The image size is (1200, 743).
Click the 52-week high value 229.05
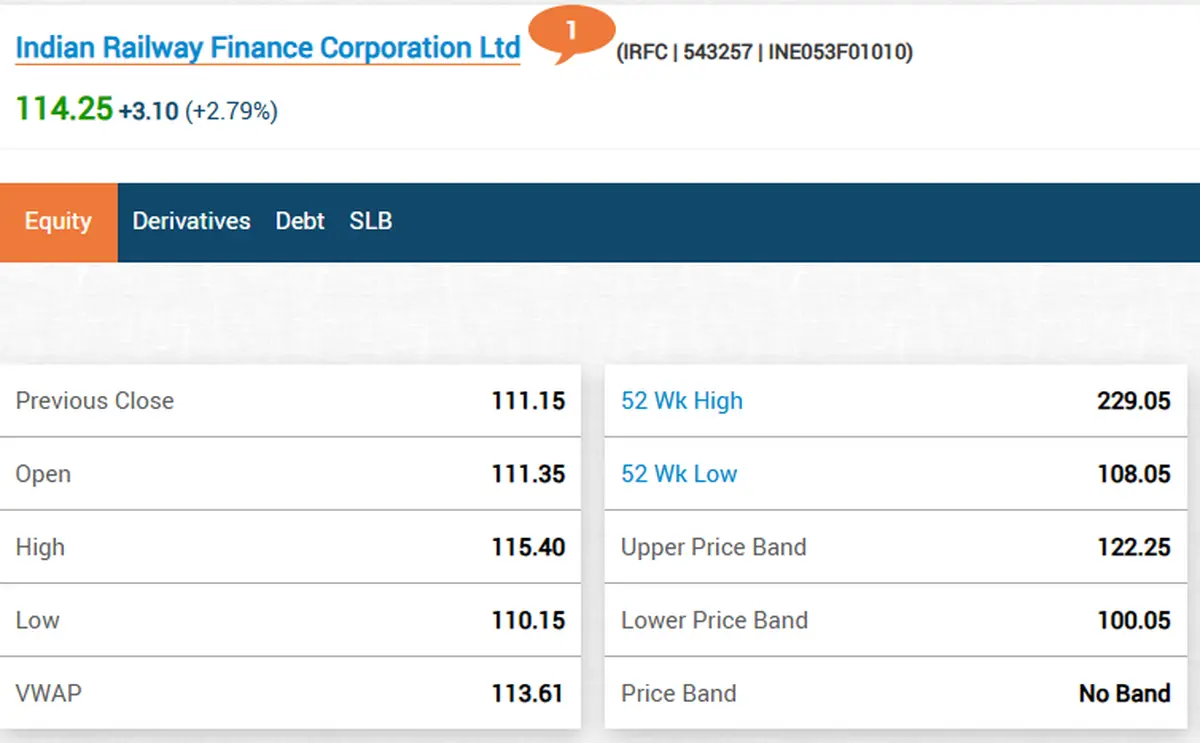1133,401
